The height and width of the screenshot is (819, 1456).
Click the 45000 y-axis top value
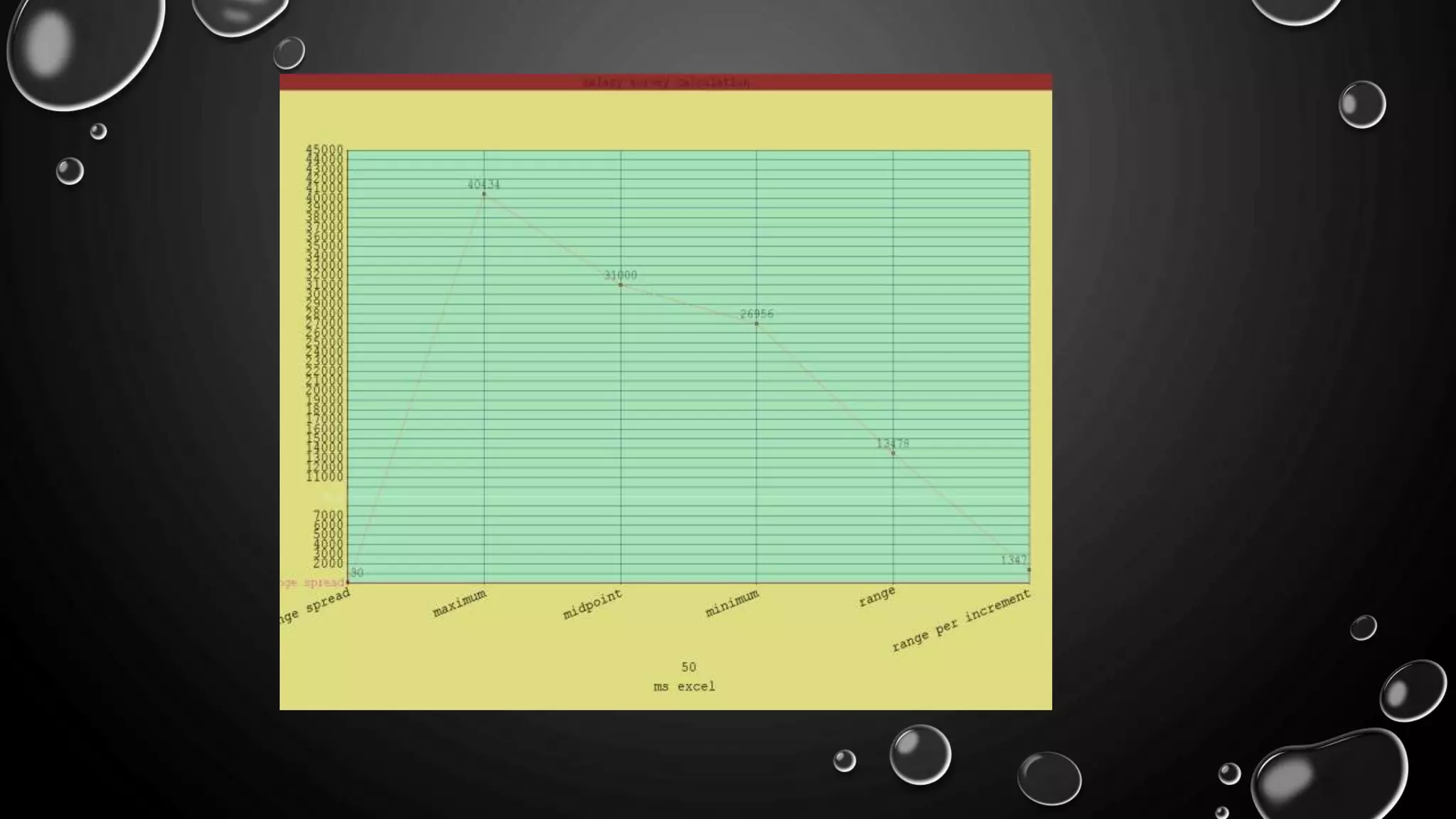pyautogui.click(x=324, y=149)
